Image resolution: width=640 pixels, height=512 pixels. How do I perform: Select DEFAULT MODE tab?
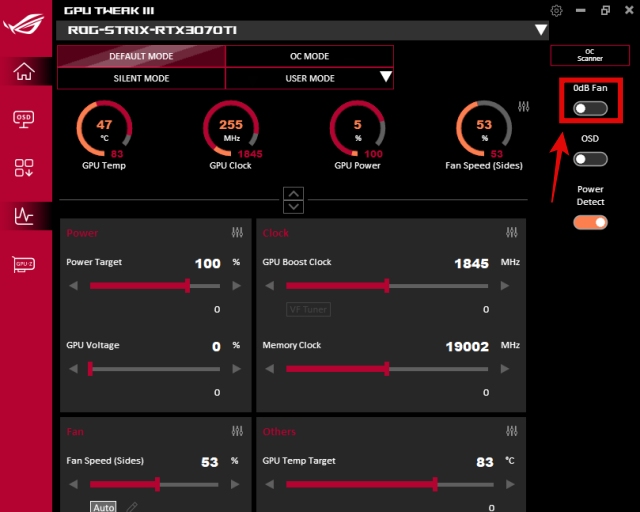(x=141, y=56)
